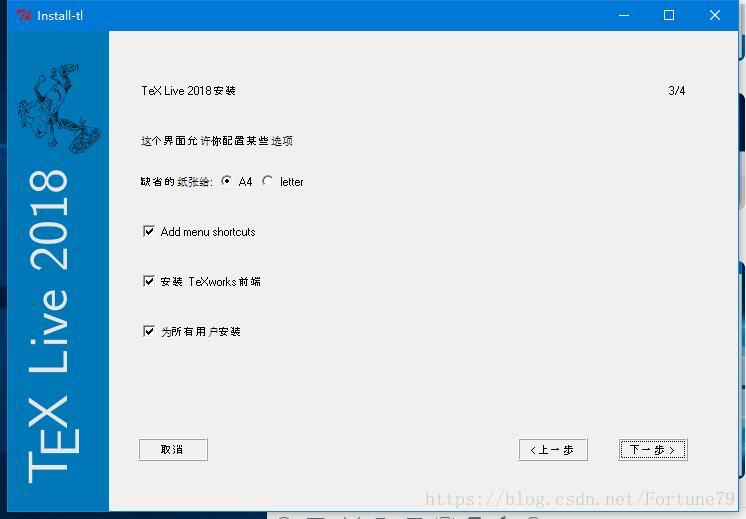This screenshot has height=519, width=746.
Task: Maximize the Install-tl window
Action: [x=669, y=15]
